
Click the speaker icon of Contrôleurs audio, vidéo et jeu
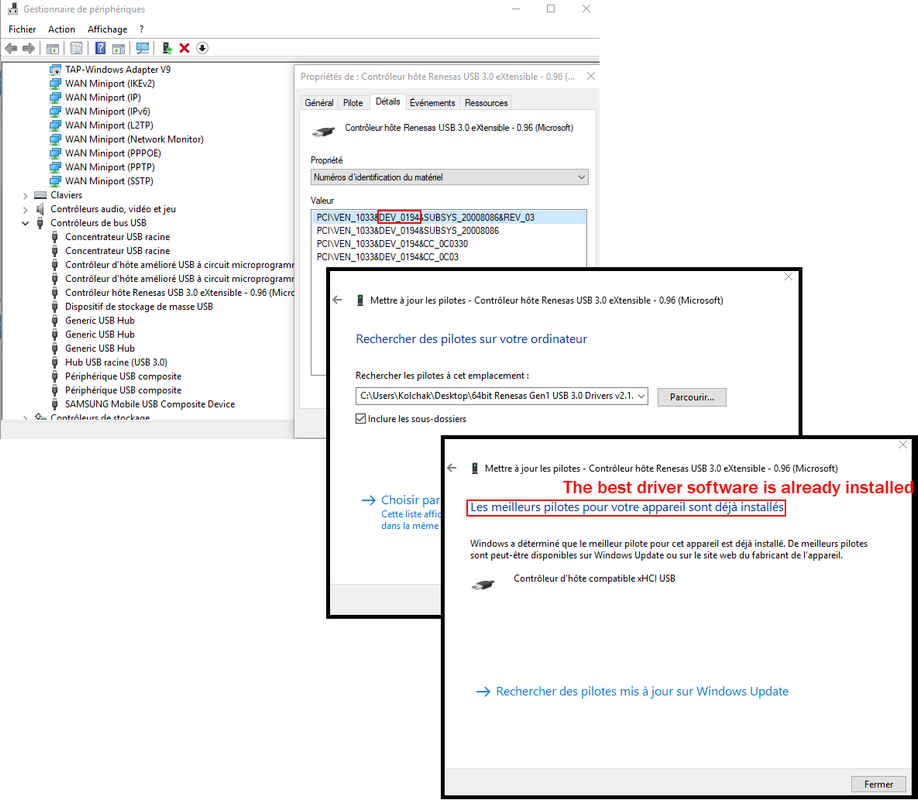coord(40,209)
